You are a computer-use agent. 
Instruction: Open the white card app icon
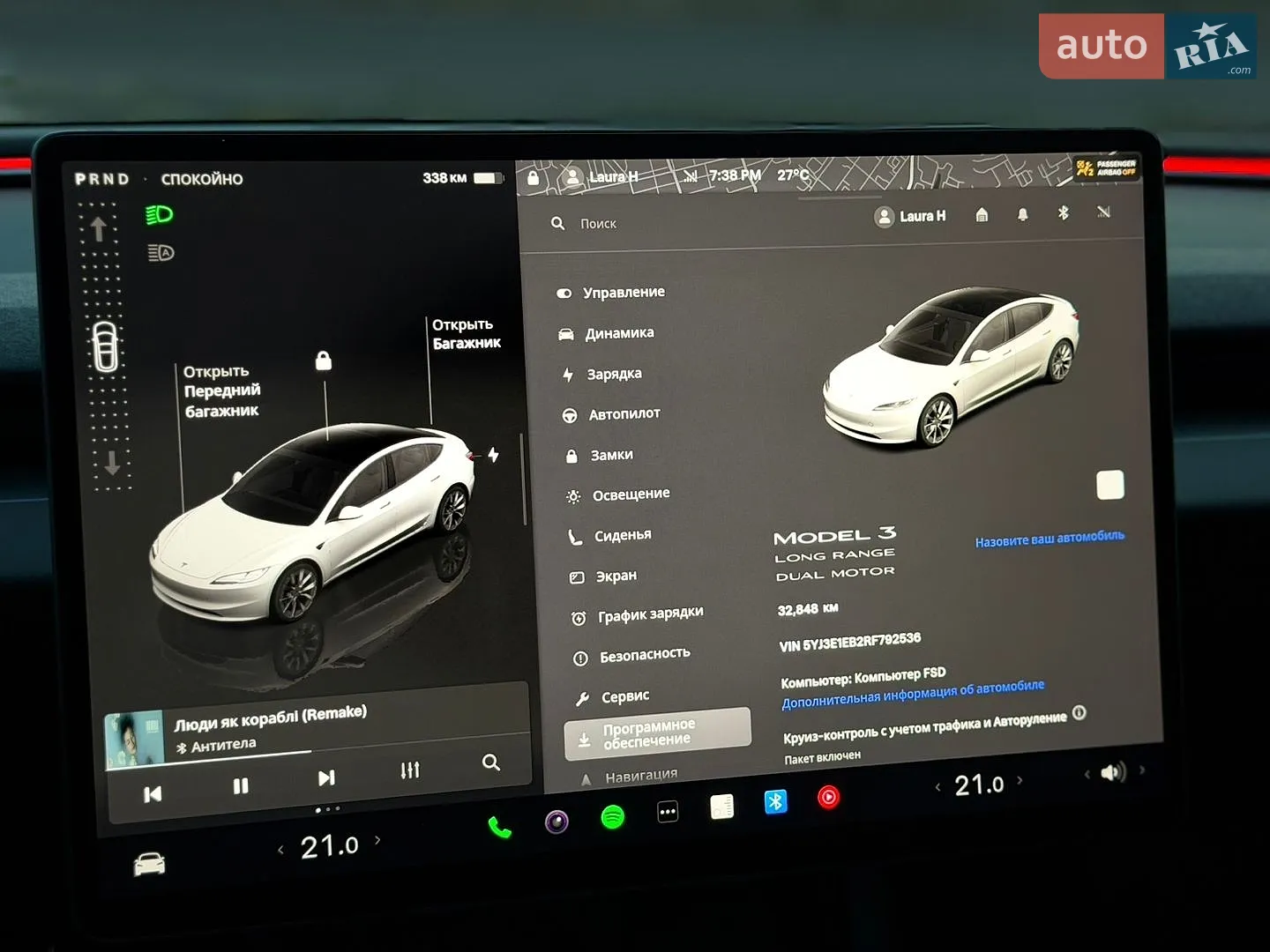(722, 807)
